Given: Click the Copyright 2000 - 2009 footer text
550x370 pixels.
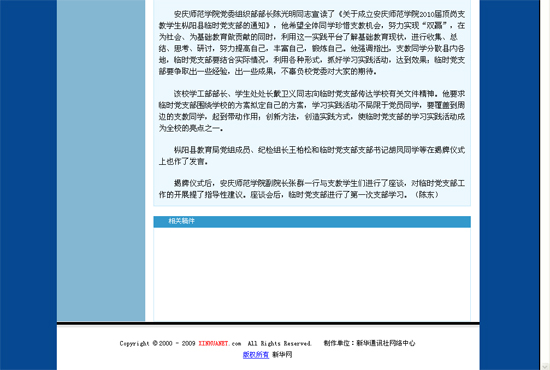Looking at the screenshot, I should pos(157,343).
